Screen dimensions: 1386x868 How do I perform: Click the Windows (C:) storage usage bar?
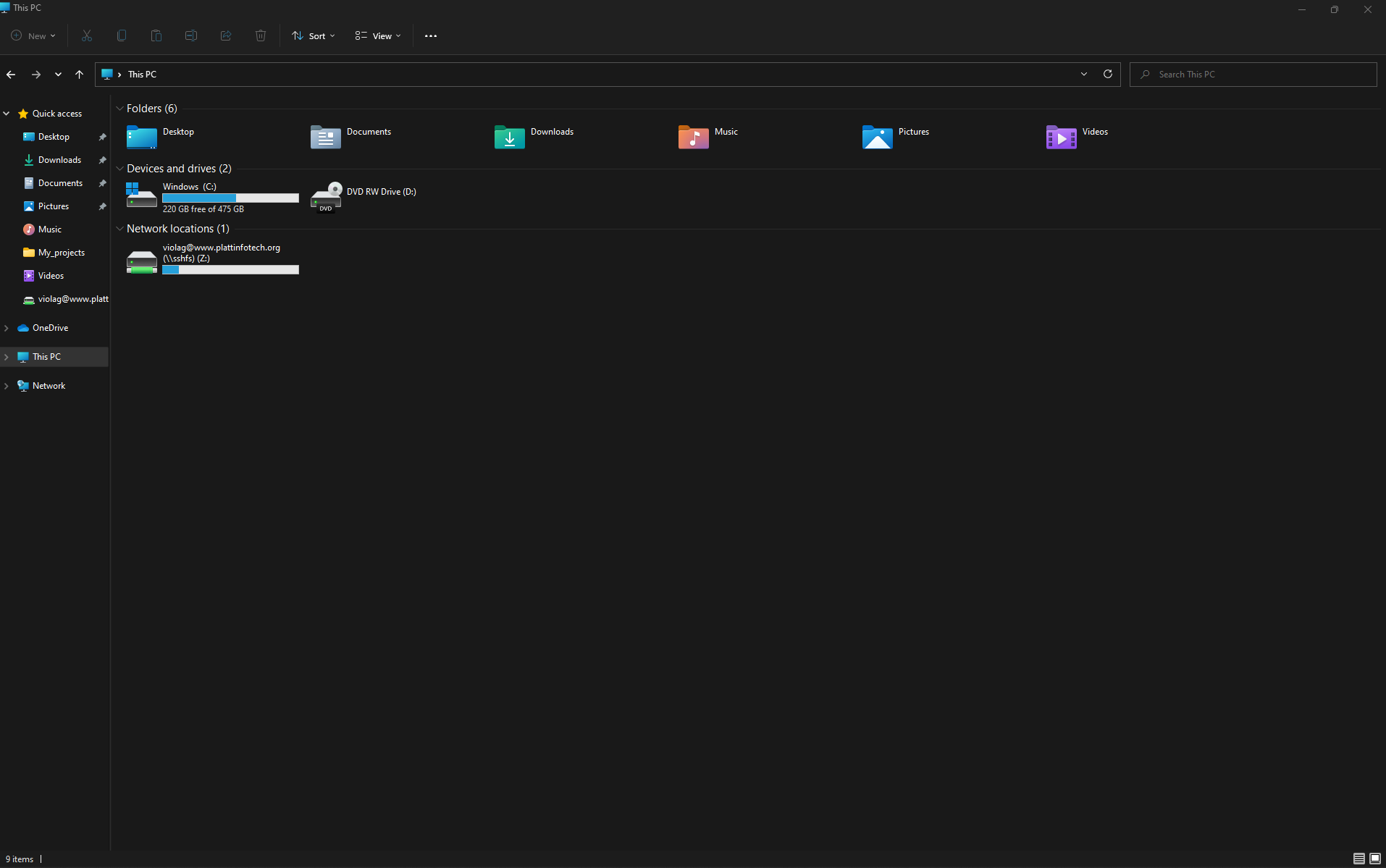[x=230, y=198]
